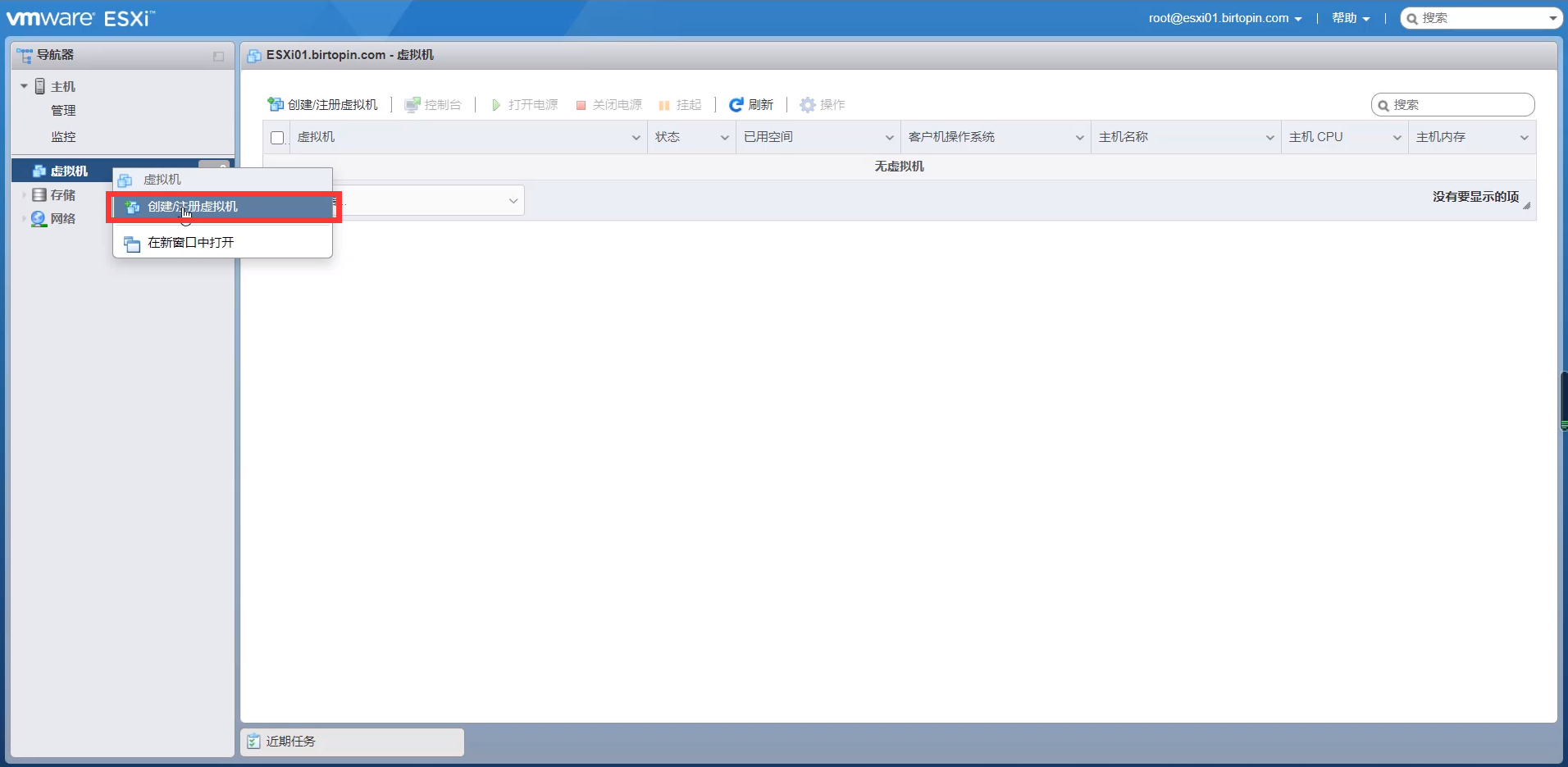
Task: Click the 没有要显示的项 status text
Action: click(x=1476, y=197)
